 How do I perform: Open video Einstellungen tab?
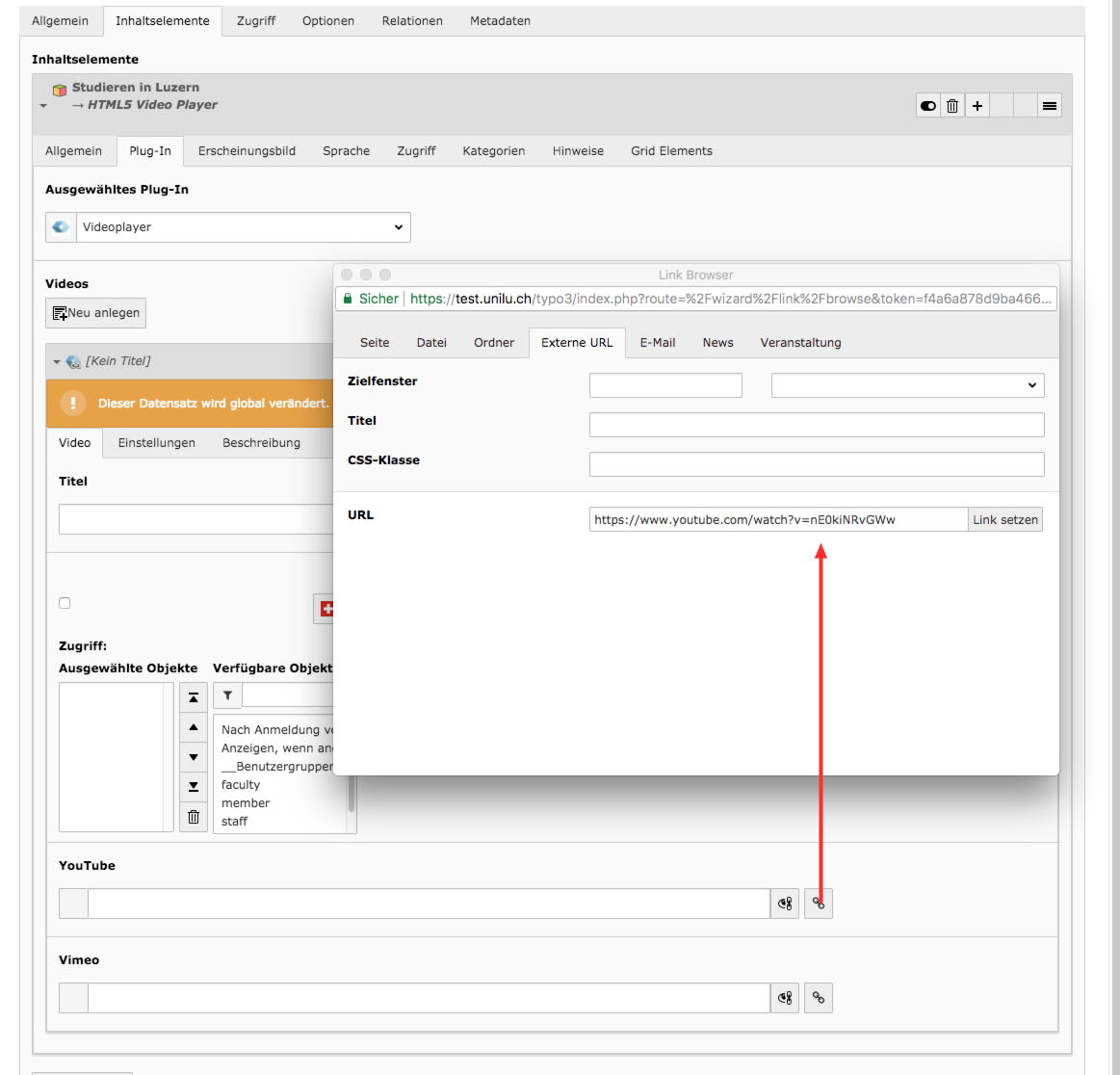point(156,443)
